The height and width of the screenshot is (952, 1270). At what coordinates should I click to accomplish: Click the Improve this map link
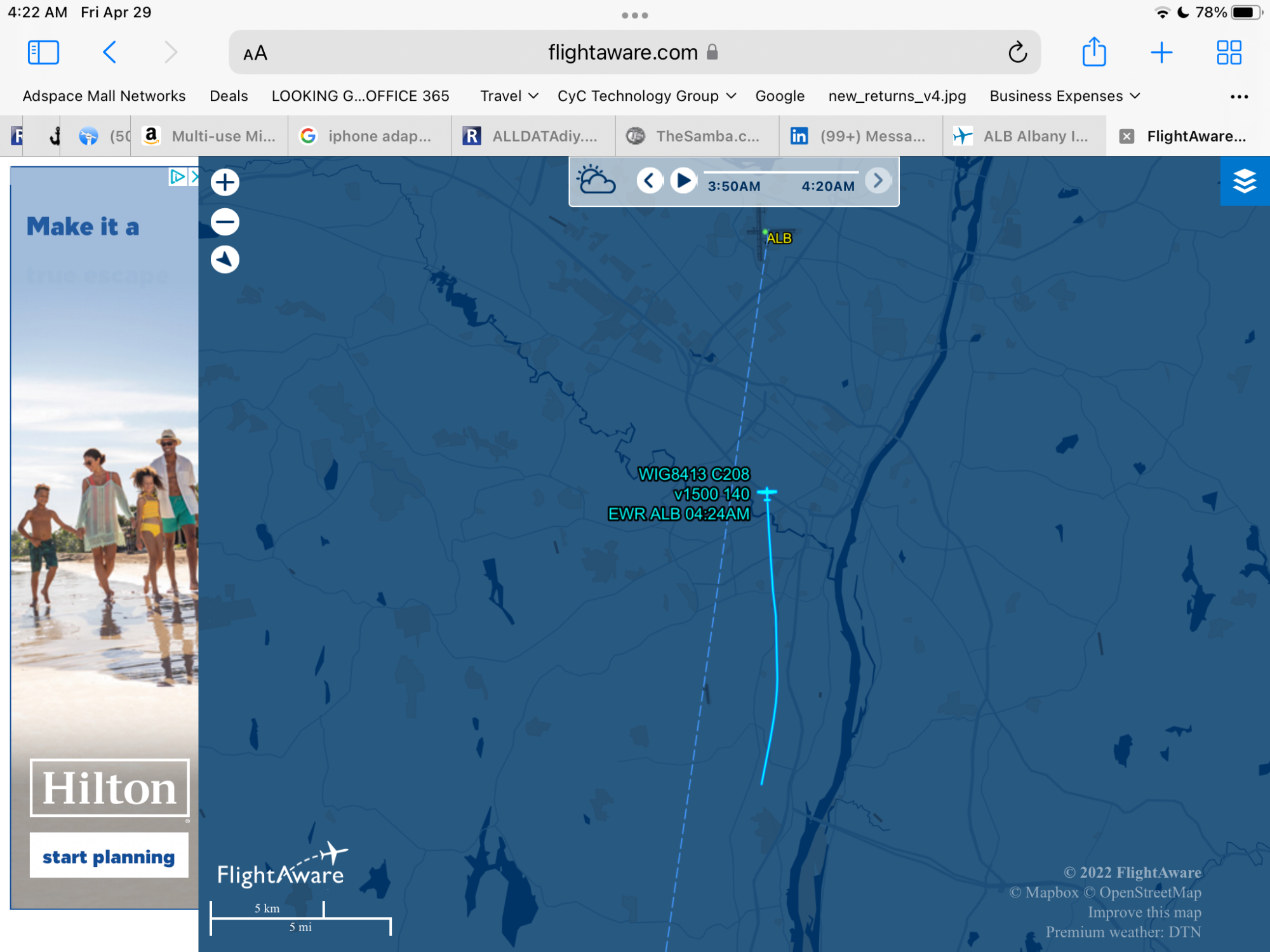1144,912
